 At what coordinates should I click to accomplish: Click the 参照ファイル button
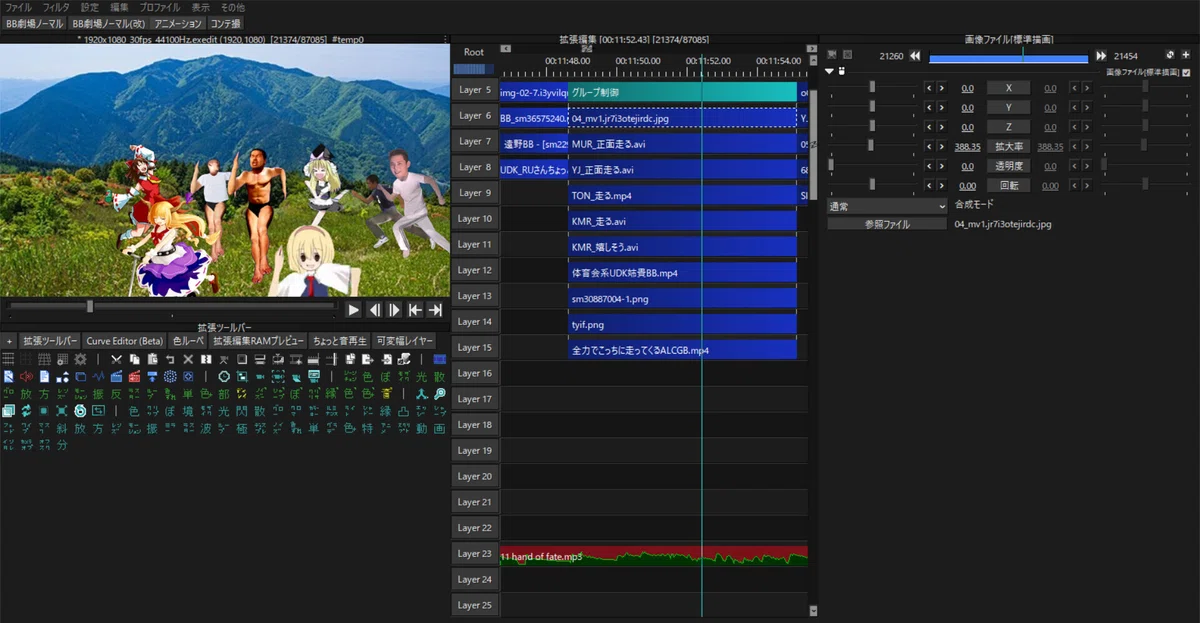[x=887, y=224]
